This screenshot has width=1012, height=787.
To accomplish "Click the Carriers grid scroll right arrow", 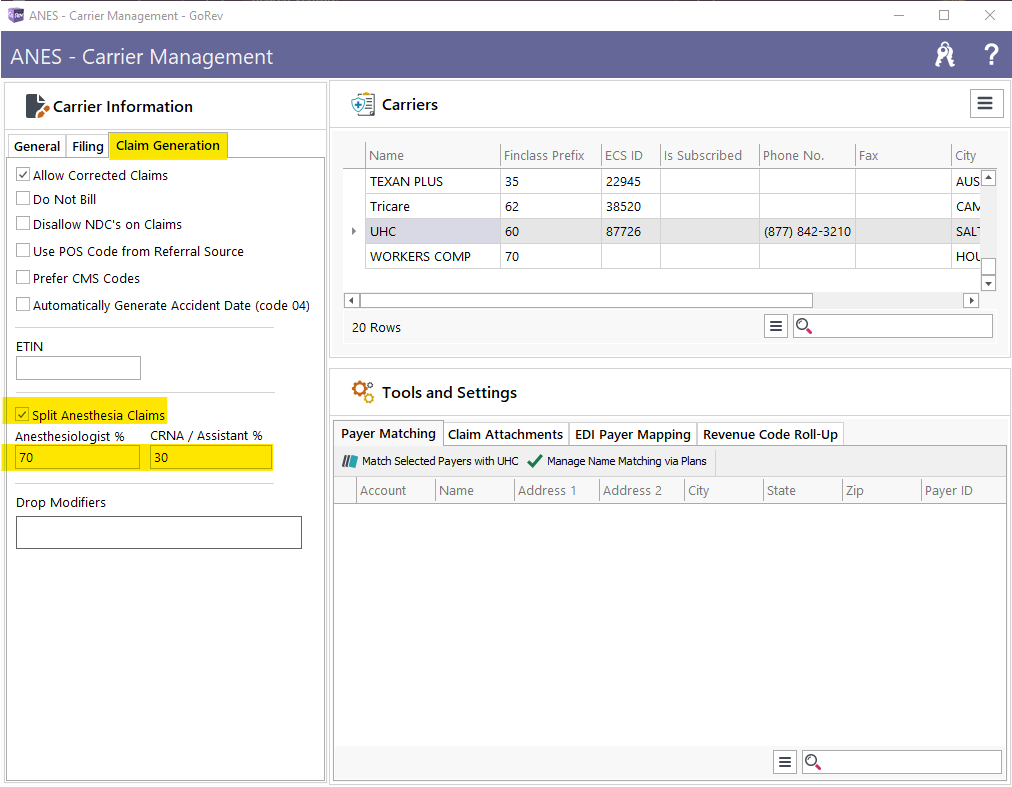I will pos(971,300).
